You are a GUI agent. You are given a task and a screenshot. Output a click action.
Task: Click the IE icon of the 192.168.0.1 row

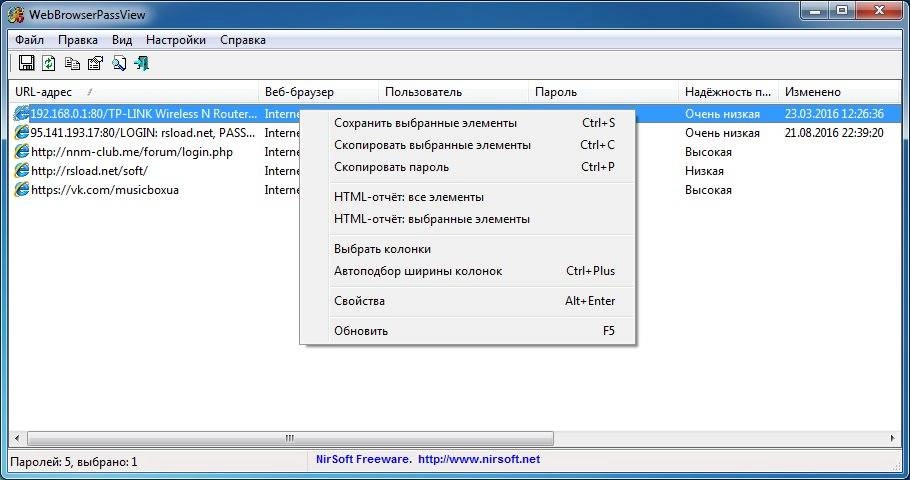click(21, 114)
